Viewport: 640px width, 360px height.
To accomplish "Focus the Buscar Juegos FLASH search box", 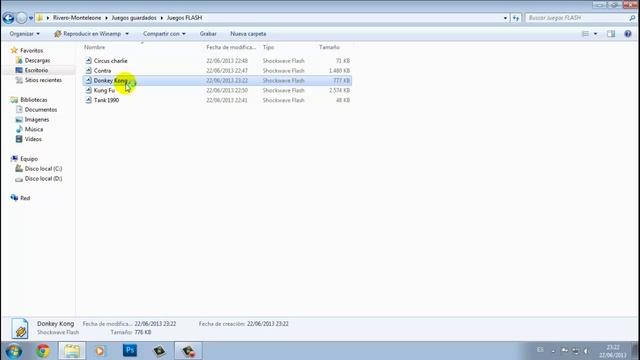I will 576,18.
